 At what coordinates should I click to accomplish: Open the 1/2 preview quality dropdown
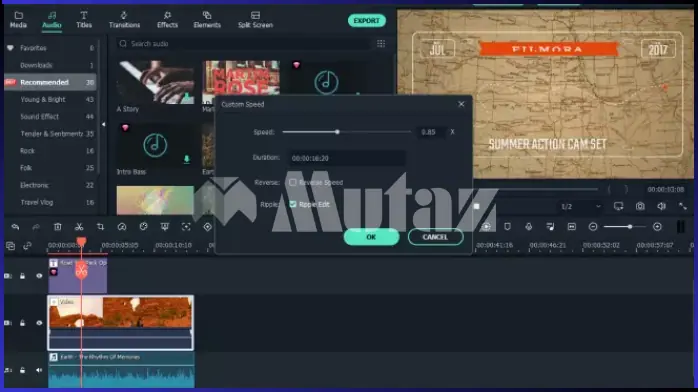click(580, 206)
